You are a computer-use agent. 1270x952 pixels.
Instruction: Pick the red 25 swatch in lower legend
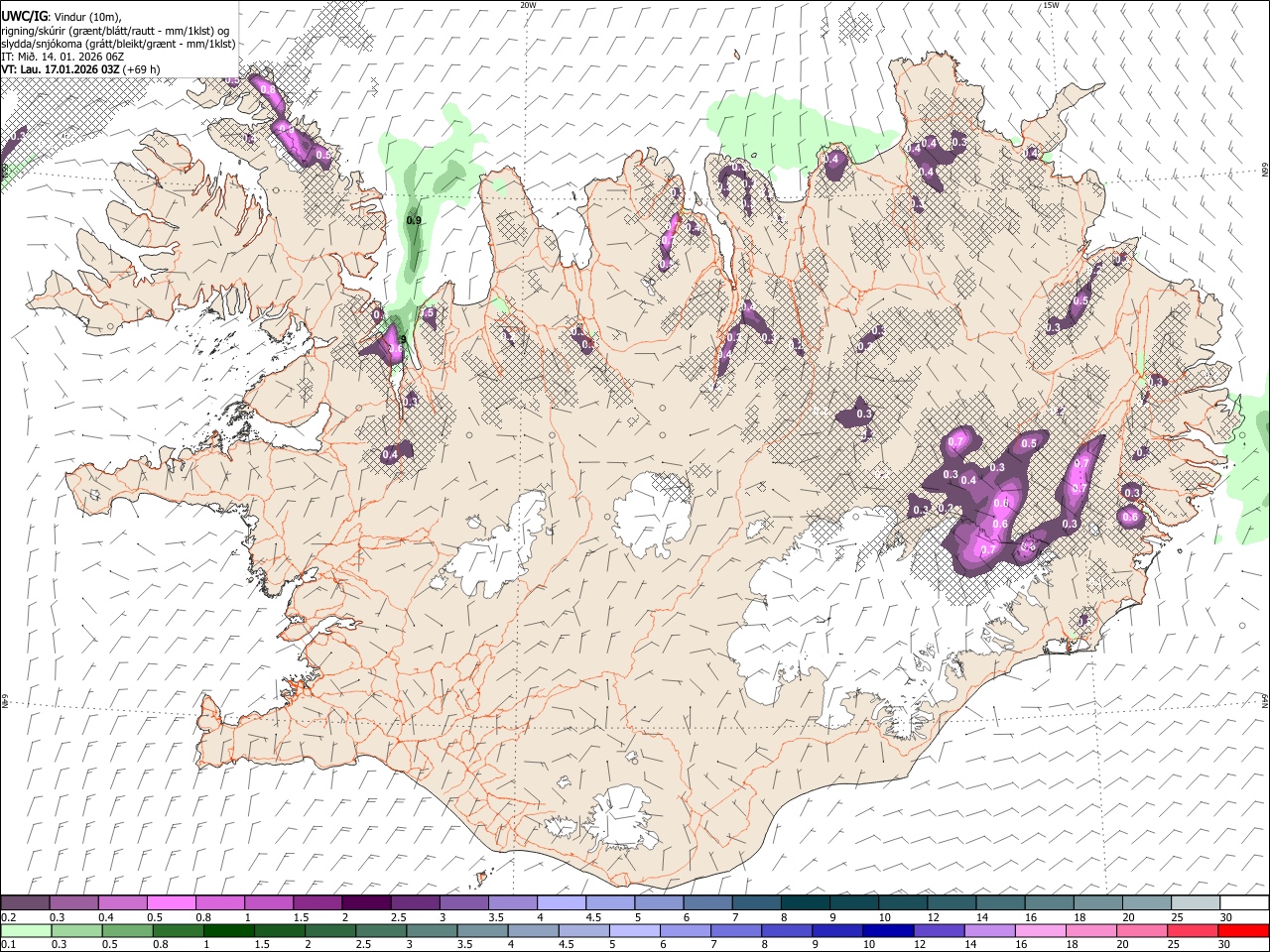(x=1192, y=930)
